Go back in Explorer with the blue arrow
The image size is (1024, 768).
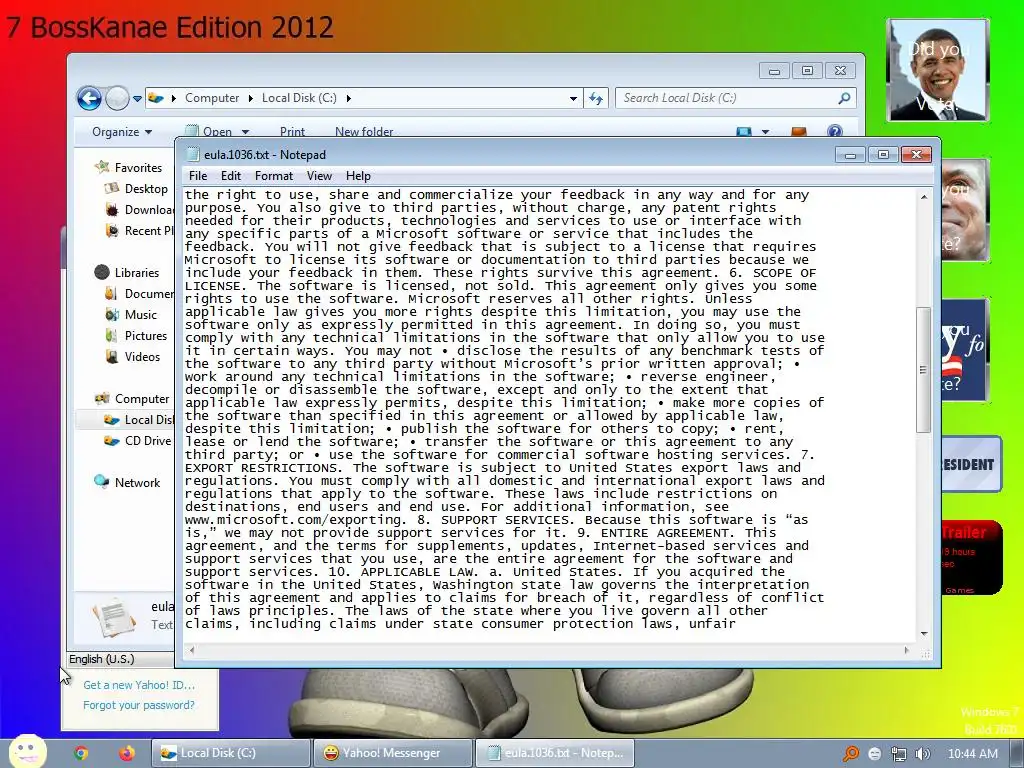click(89, 99)
